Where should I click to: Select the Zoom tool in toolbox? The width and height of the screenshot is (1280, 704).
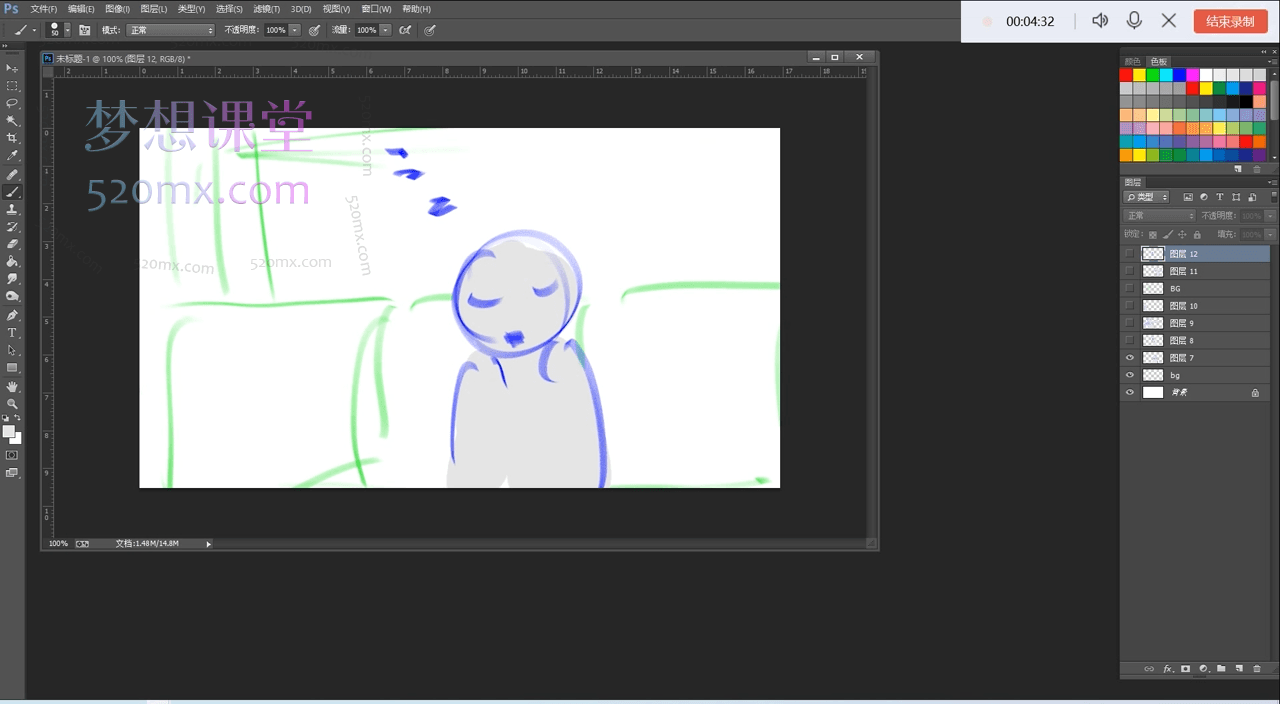pos(12,404)
